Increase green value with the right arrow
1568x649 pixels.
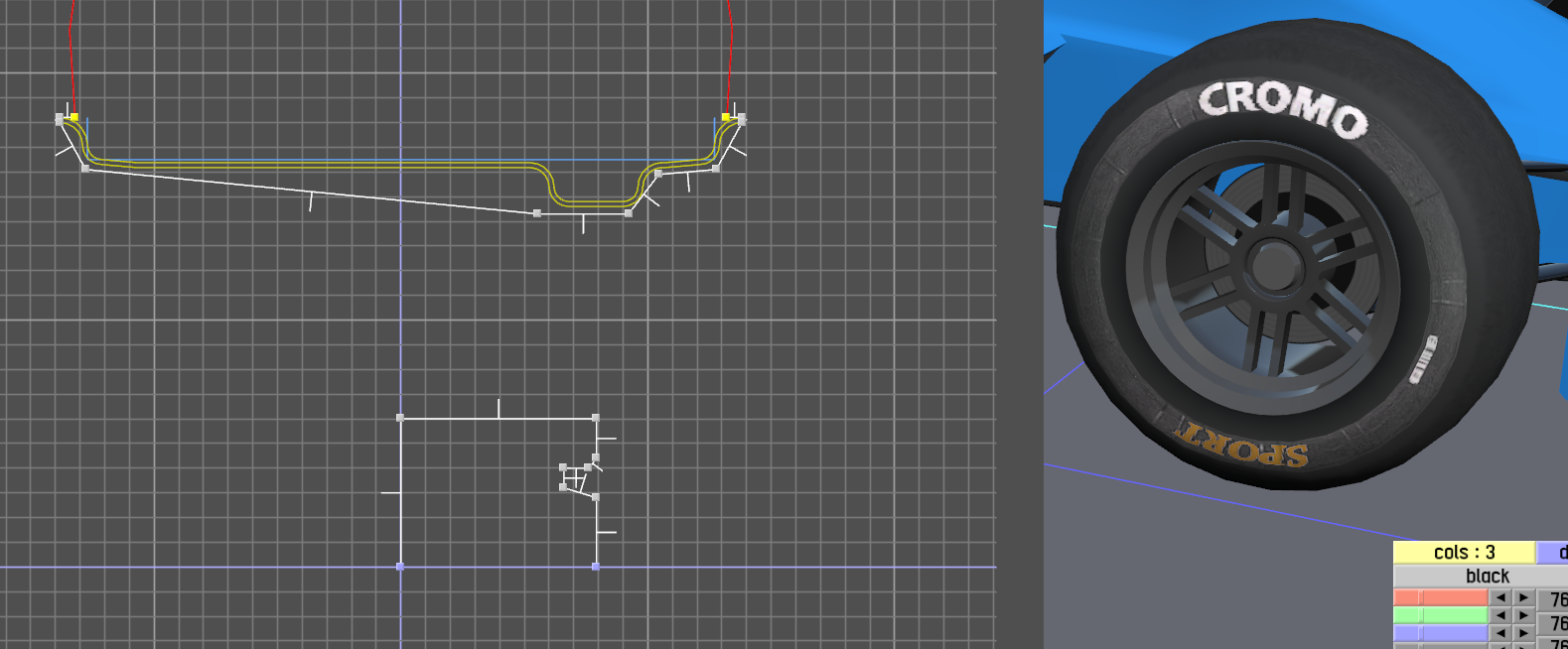point(1523,615)
